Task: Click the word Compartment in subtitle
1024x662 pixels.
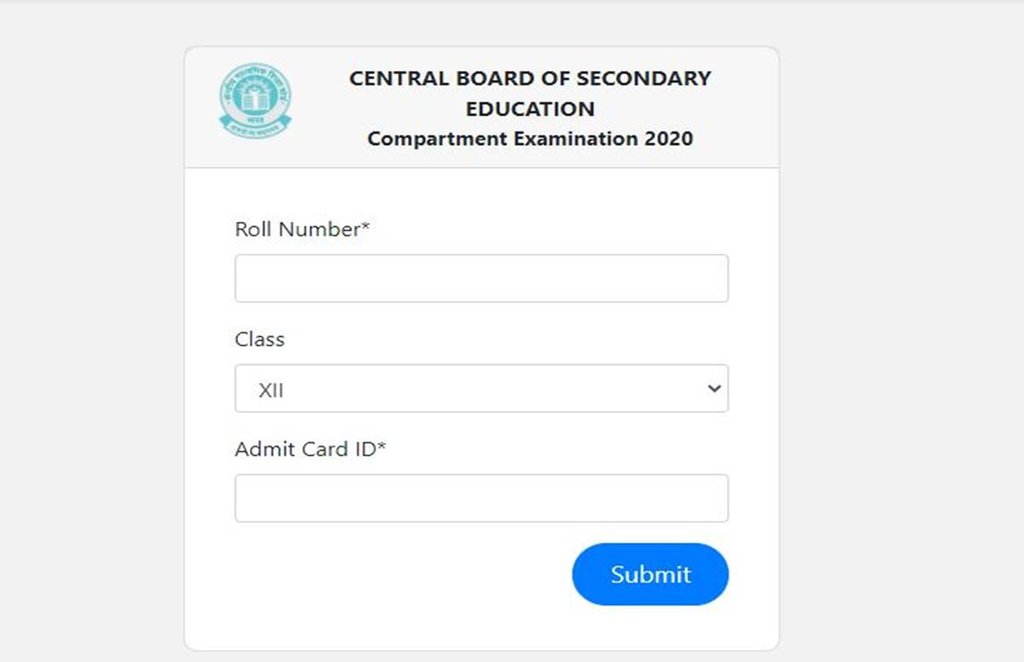Action: [x=436, y=139]
